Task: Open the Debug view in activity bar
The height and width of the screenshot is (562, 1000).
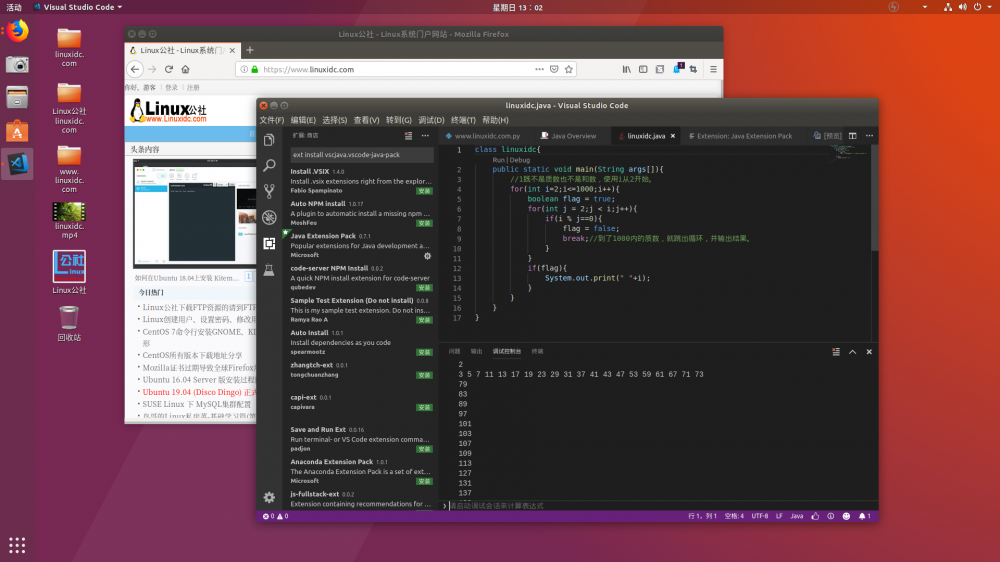Action: pyautogui.click(x=269, y=217)
